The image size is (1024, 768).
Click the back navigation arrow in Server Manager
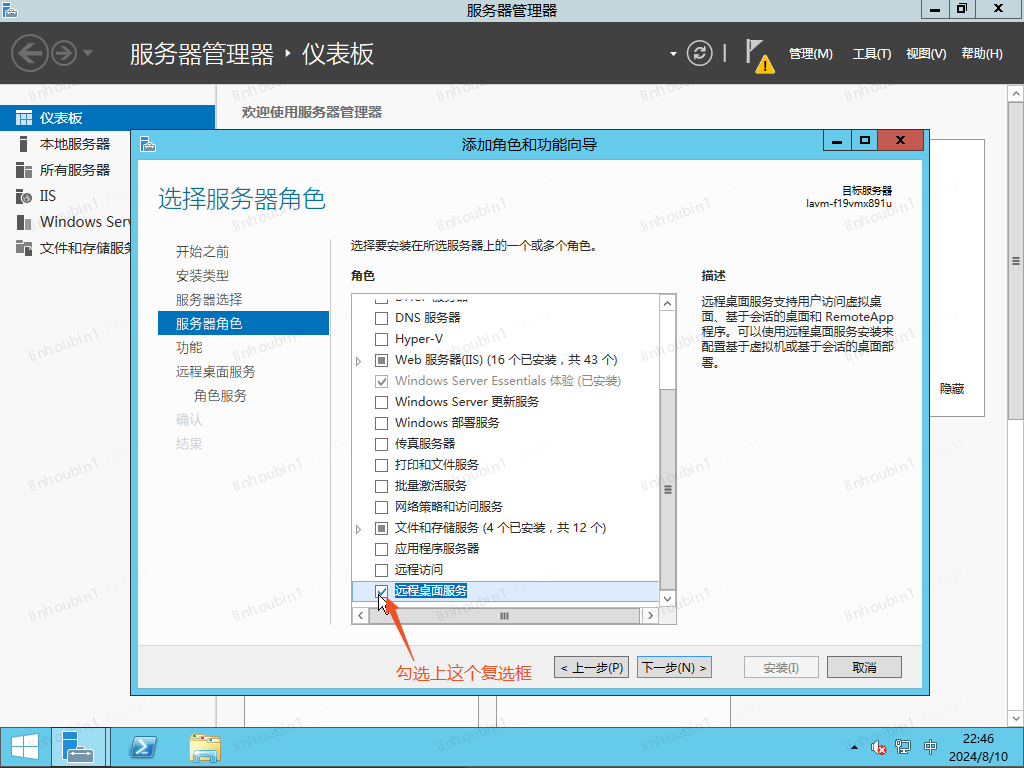(x=30, y=53)
